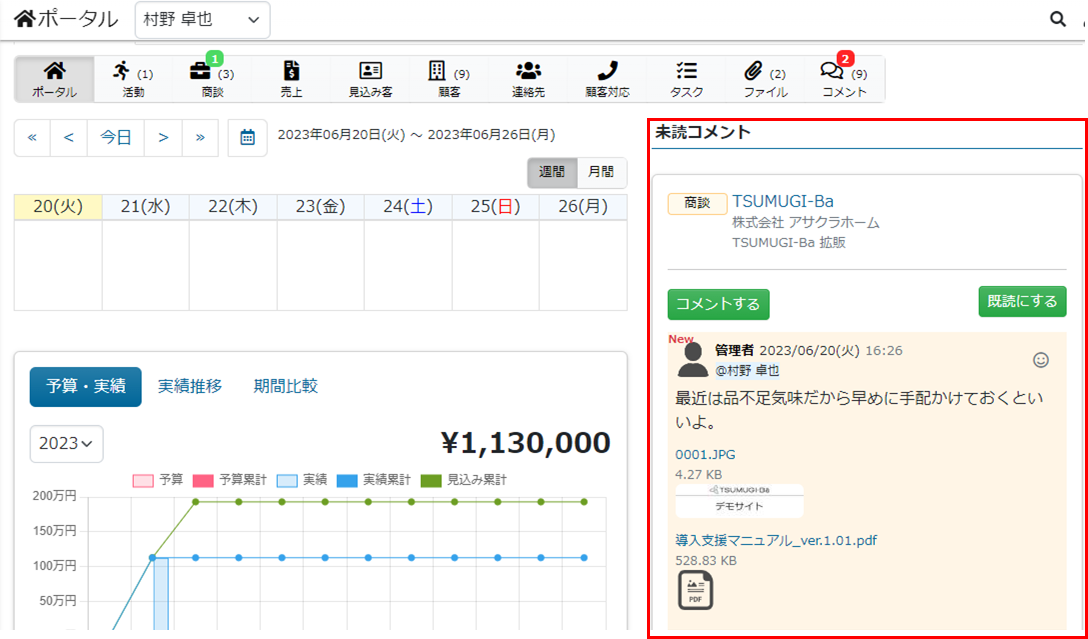The image size is (1088, 639).
Task: Click the 管理者 user avatar
Action: coord(692,359)
